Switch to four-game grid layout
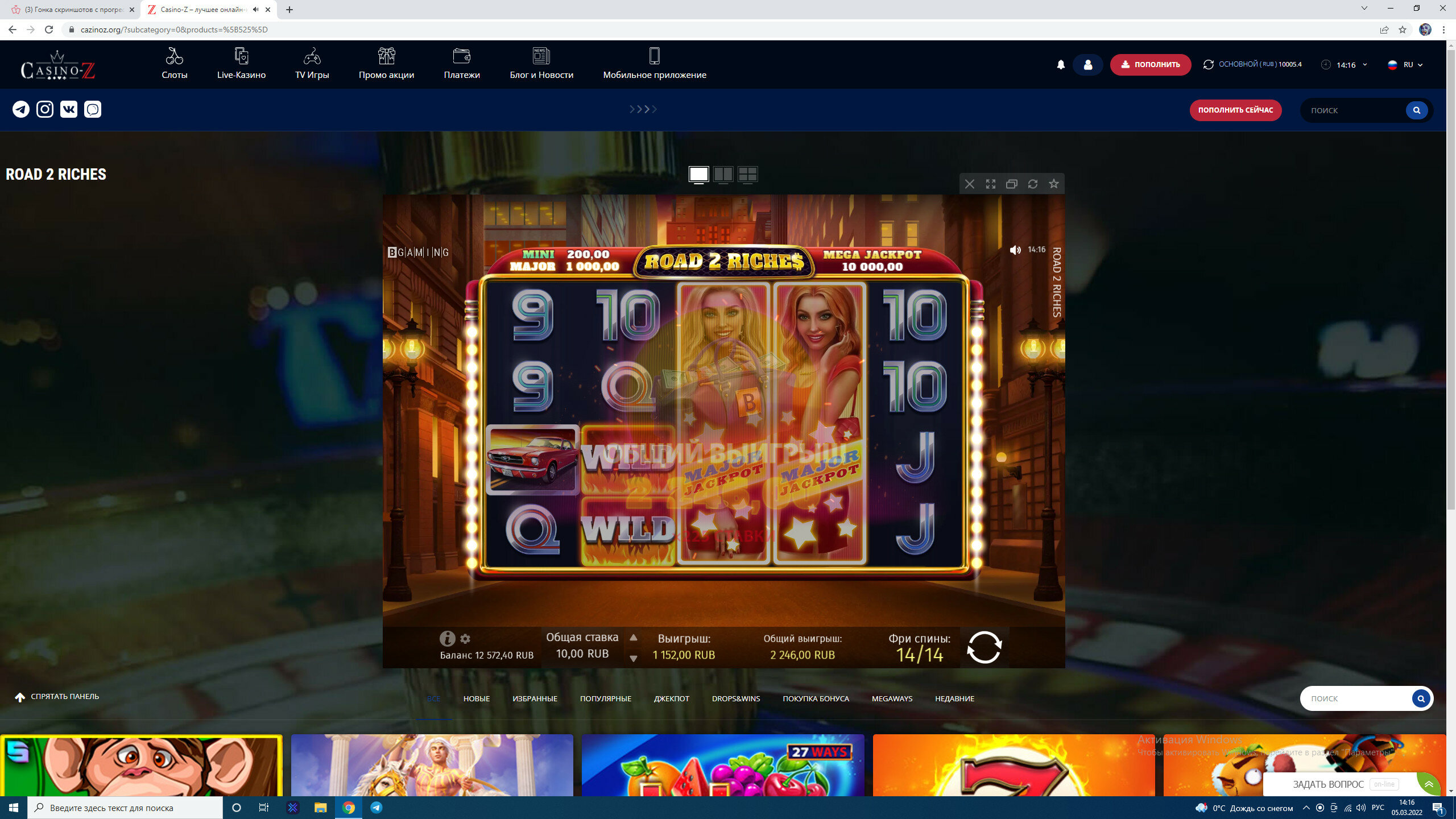 pos(747,174)
